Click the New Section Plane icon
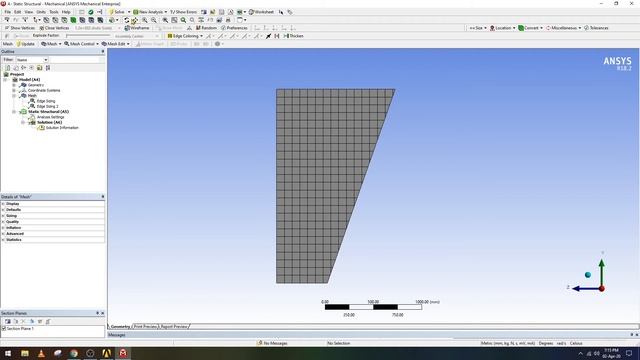640x360 pixels. [x=8, y=321]
